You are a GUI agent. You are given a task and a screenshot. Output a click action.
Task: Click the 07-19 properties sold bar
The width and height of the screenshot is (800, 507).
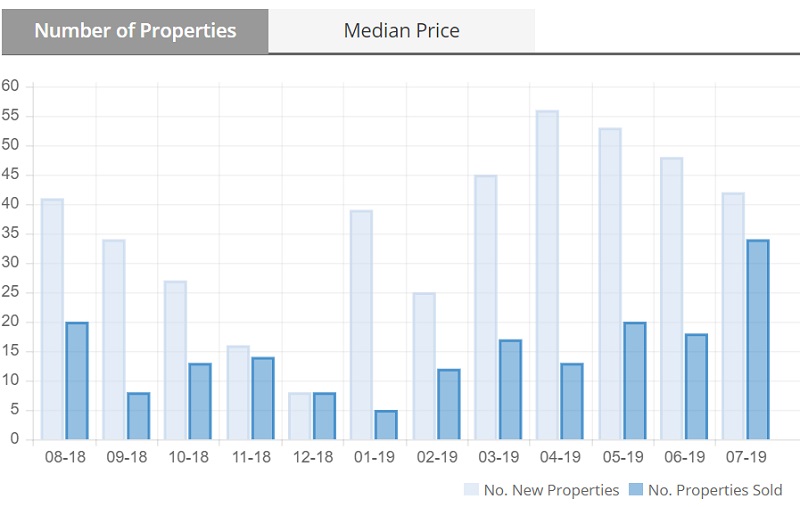(x=758, y=340)
